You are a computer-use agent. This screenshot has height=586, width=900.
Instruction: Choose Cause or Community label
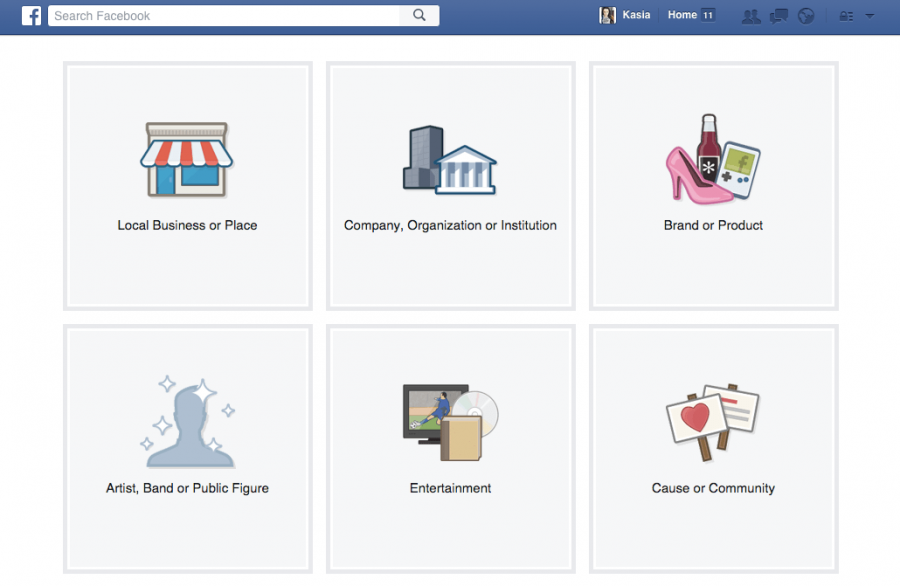713,488
